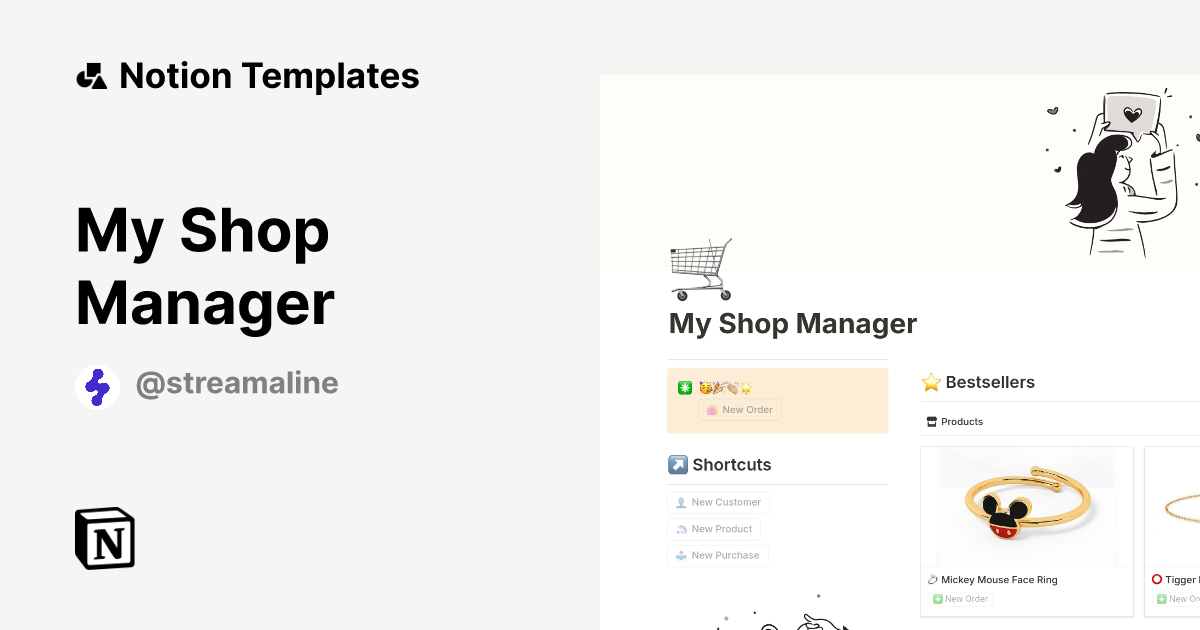Viewport: 1200px width, 630px height.
Task: Click the My Shop Manager page title
Action: click(792, 323)
